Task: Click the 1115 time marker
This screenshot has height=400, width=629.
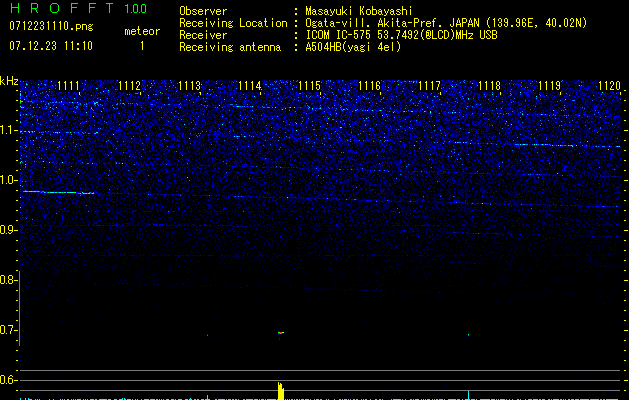Action: (310, 86)
